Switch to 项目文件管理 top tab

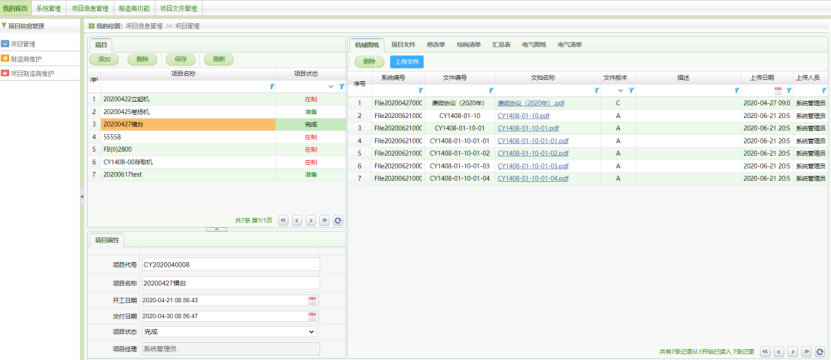point(179,8)
